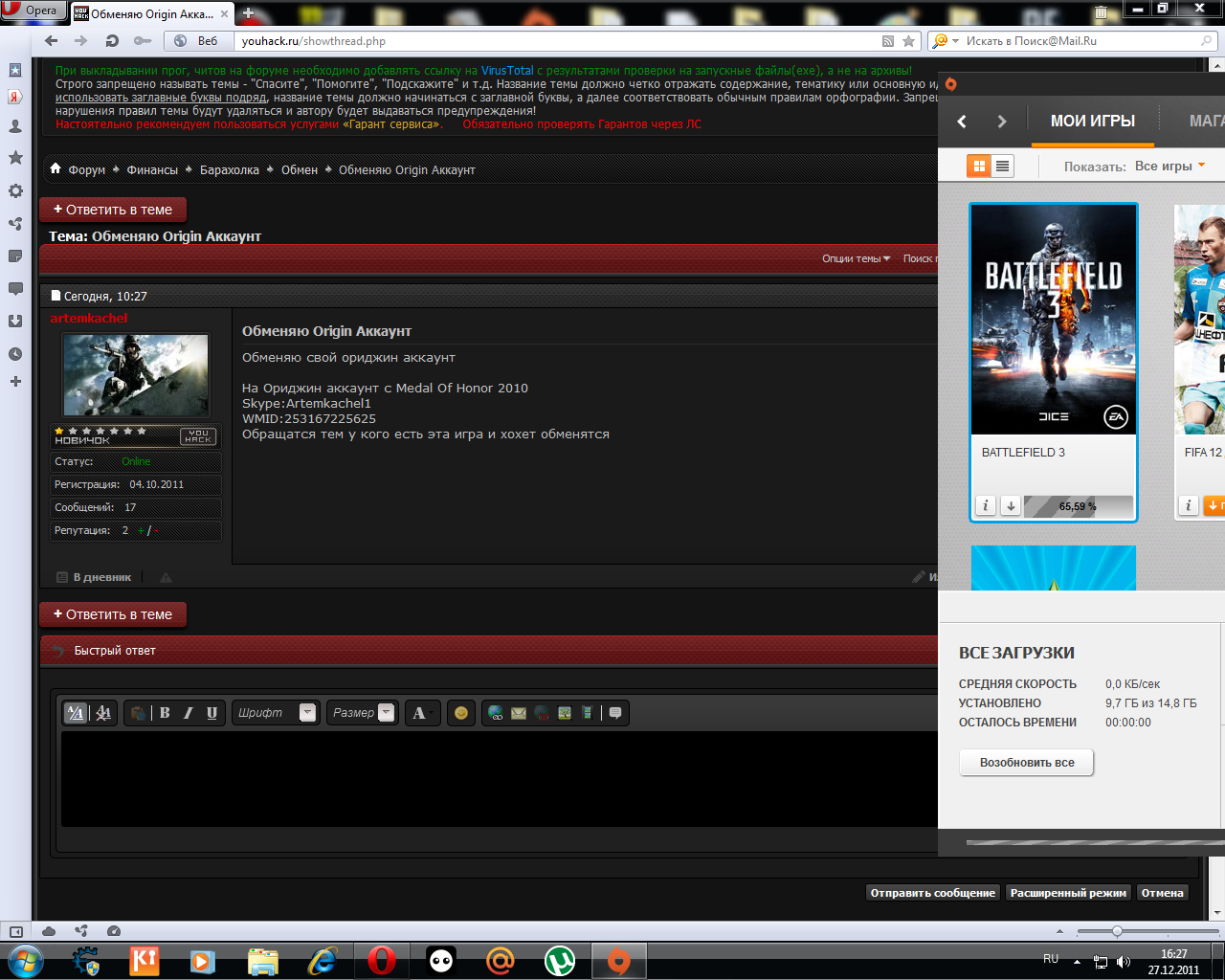Toggle Opera panels sidebar button

pos(16,931)
